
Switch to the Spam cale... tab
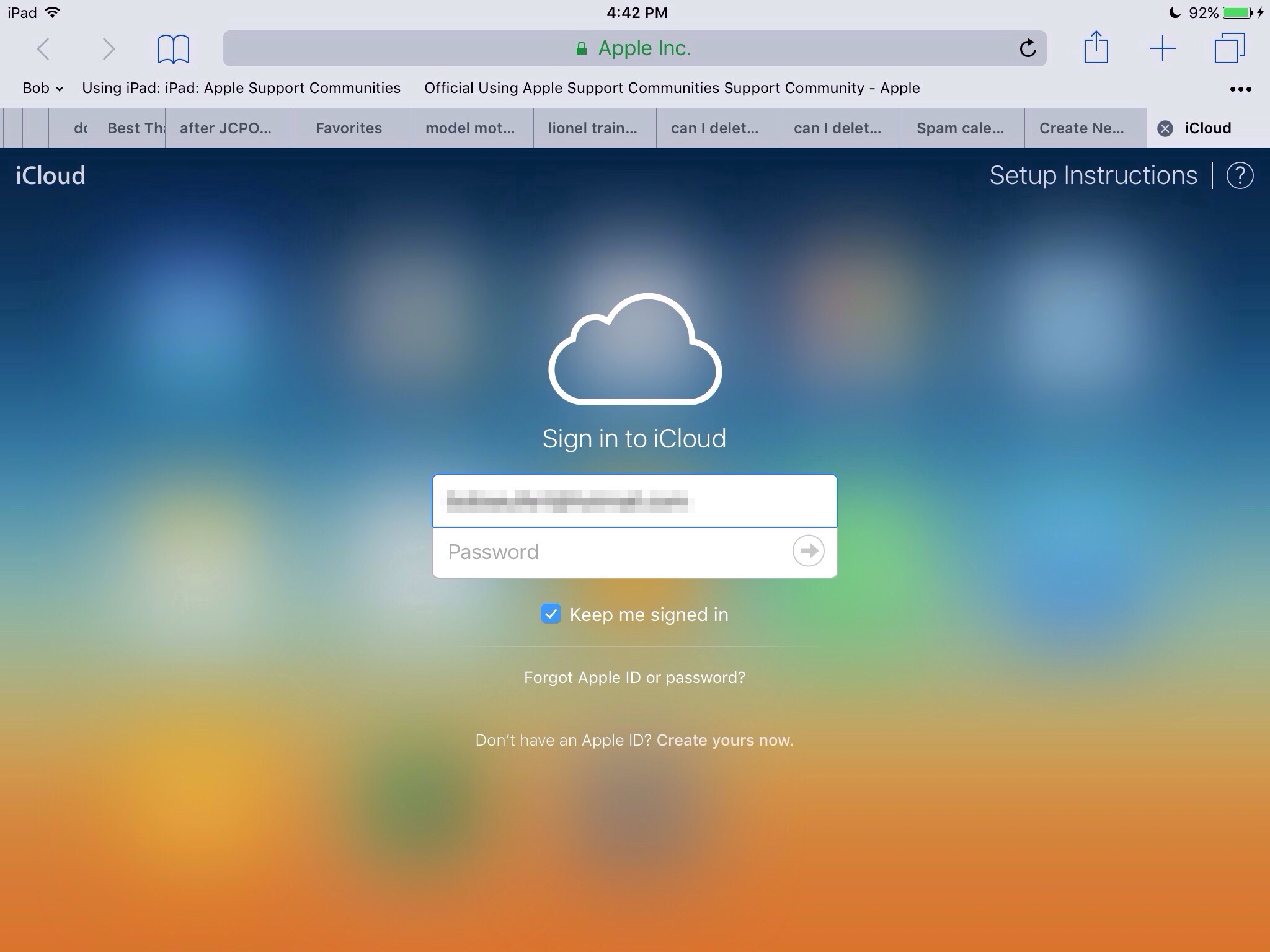tap(960, 128)
